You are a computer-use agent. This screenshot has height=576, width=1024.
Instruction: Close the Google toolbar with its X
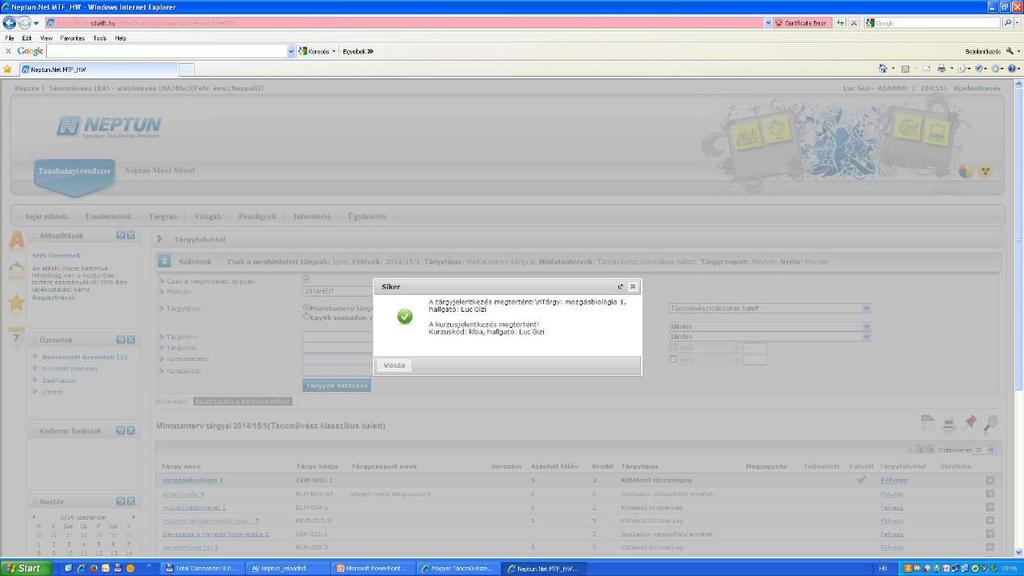click(x=8, y=51)
